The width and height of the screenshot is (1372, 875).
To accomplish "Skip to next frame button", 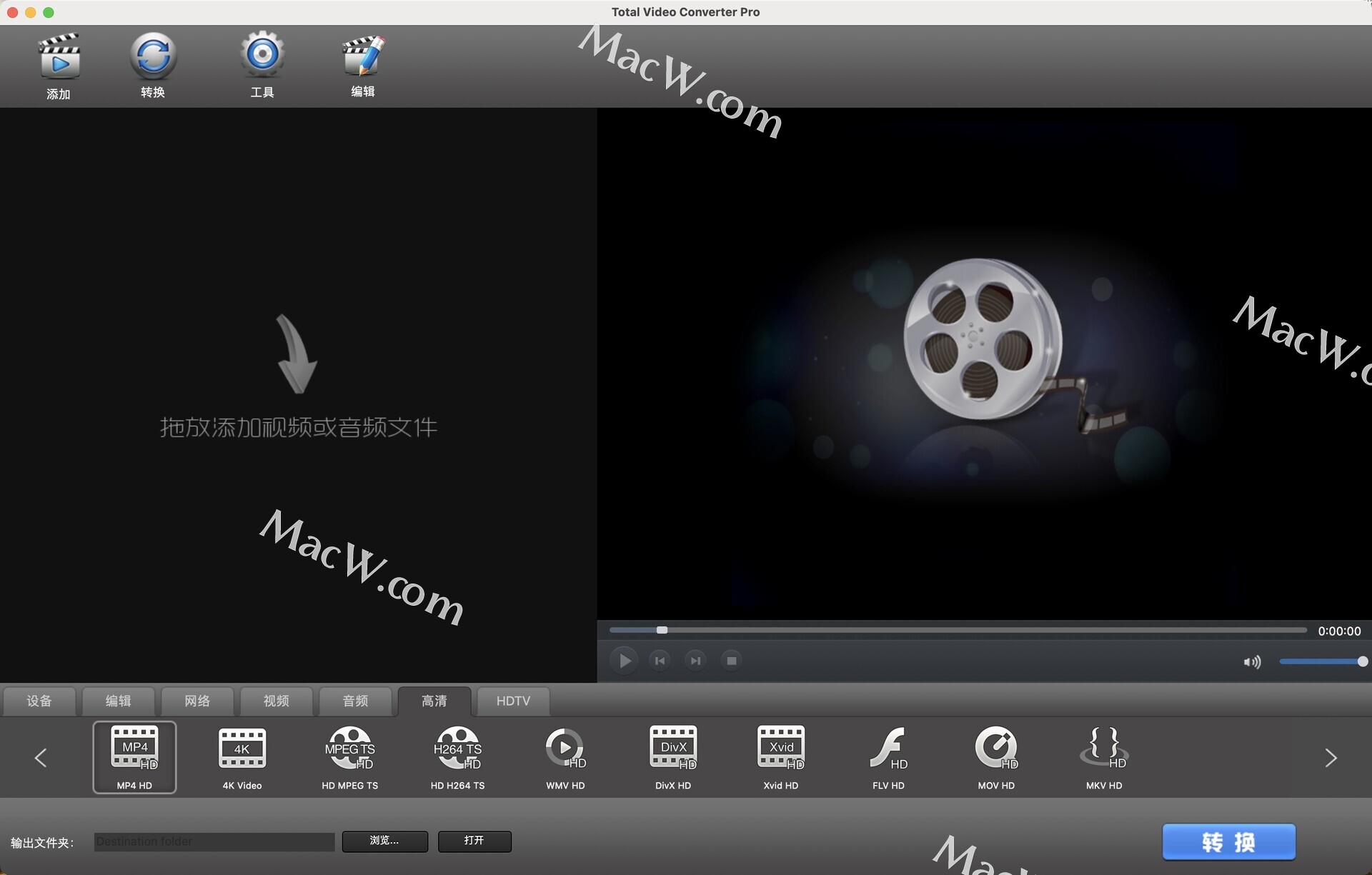I will point(695,661).
